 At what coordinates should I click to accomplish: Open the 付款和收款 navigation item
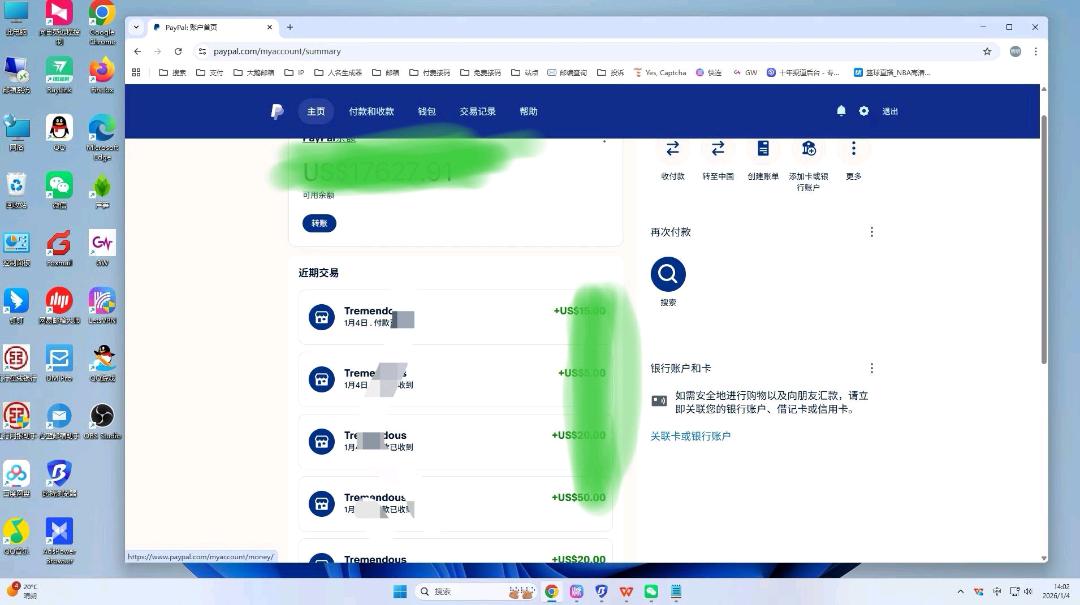[371, 111]
